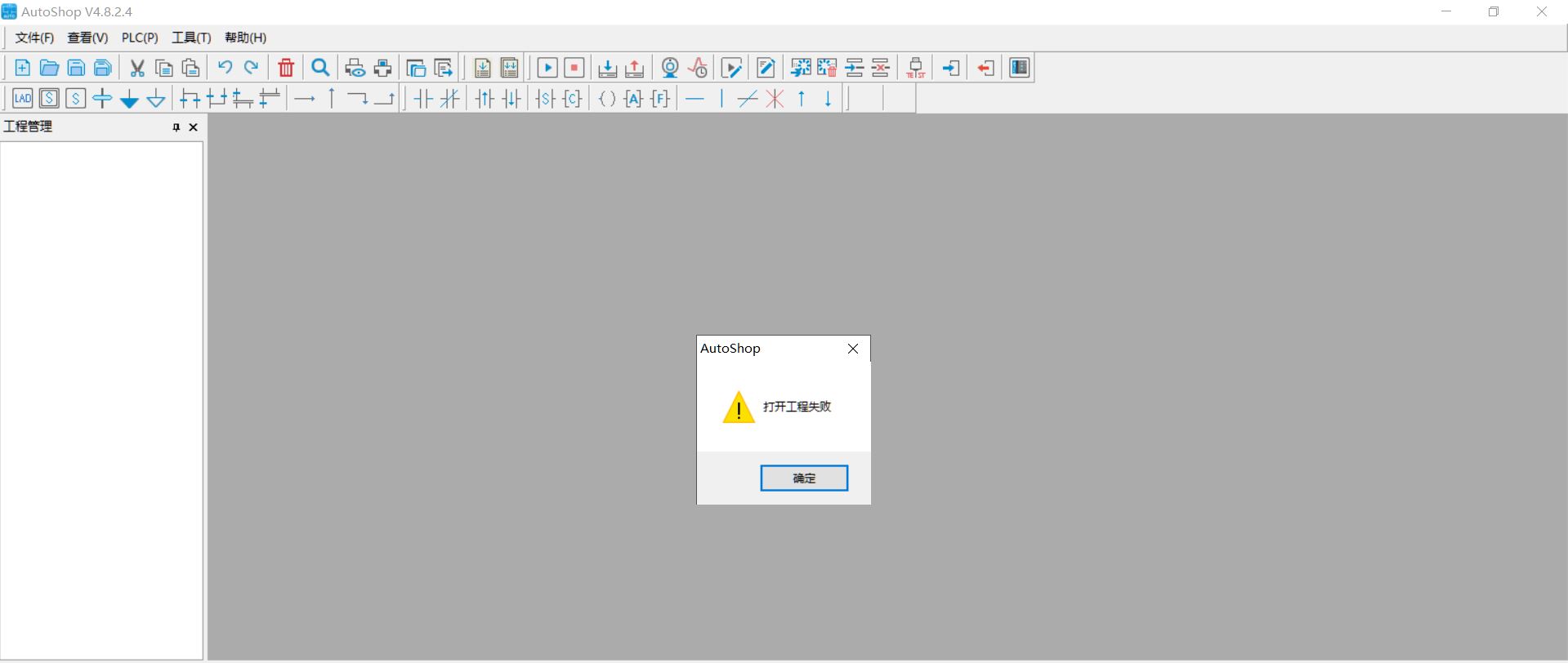Close the AutoShop error dialog
The height and width of the screenshot is (663, 1568).
click(853, 349)
